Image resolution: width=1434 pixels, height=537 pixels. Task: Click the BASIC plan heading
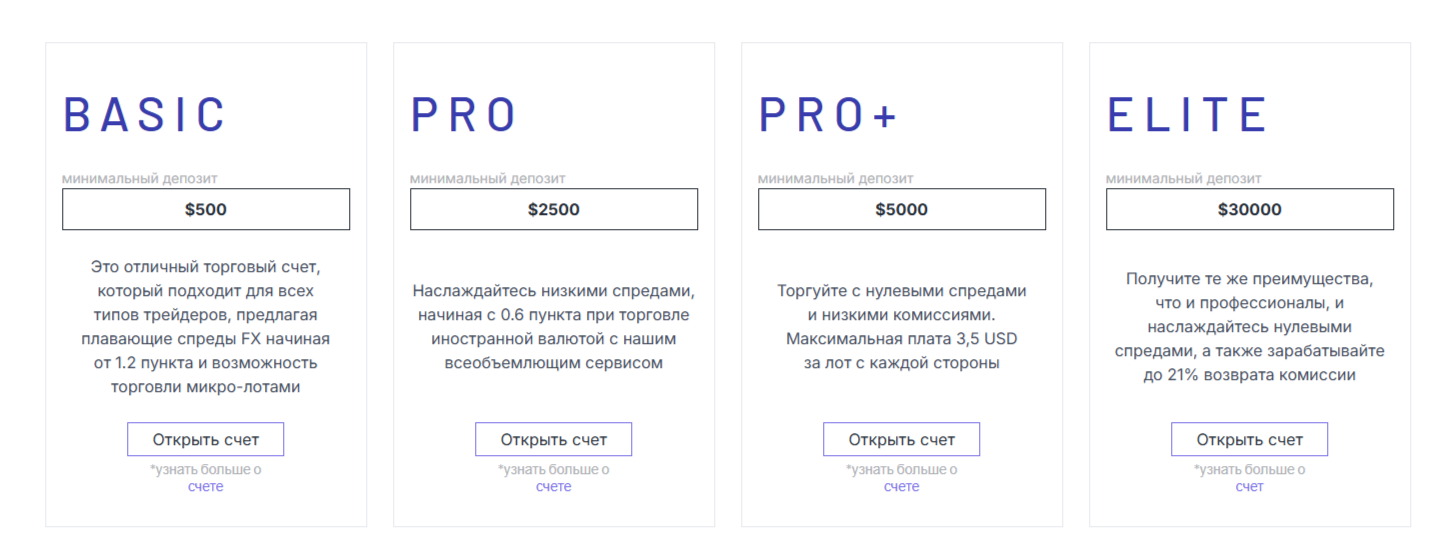pyautogui.click(x=145, y=115)
